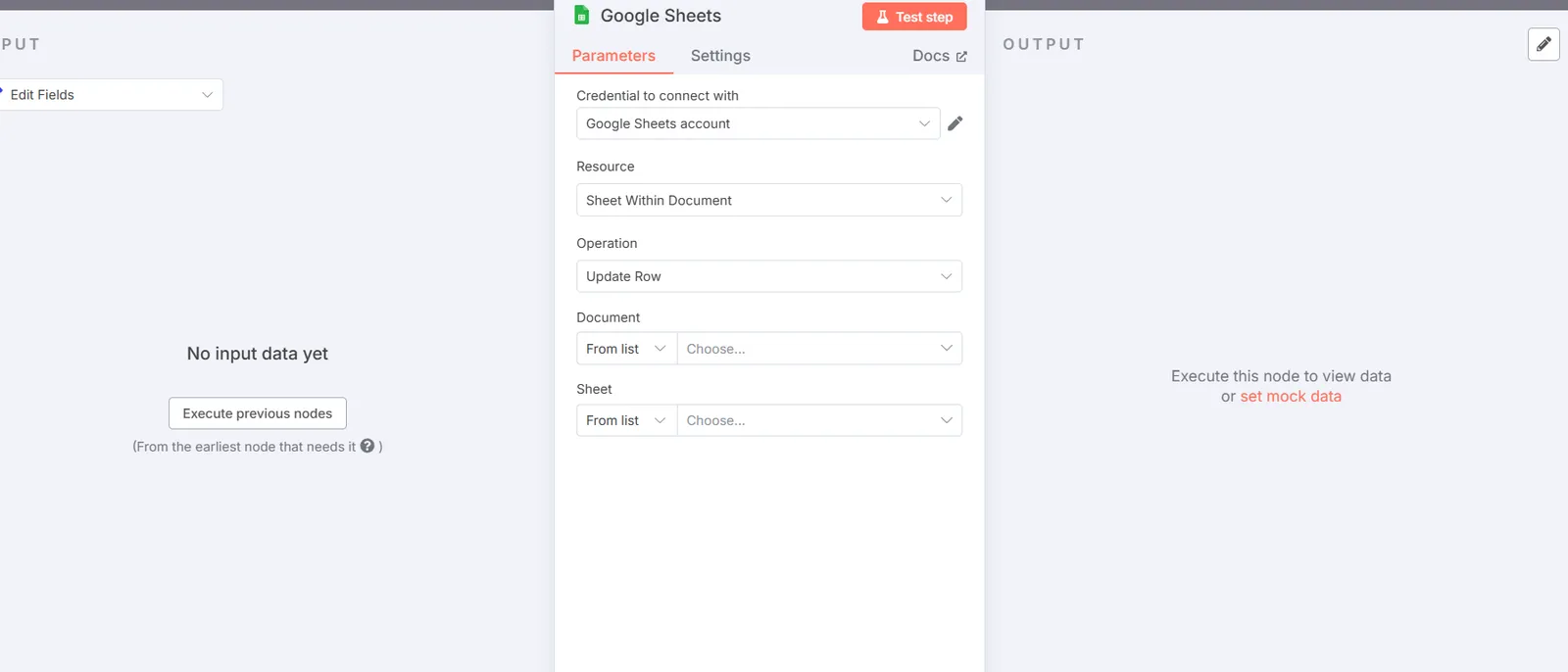
Task: Click the external link icon beside Docs
Action: 961,57
